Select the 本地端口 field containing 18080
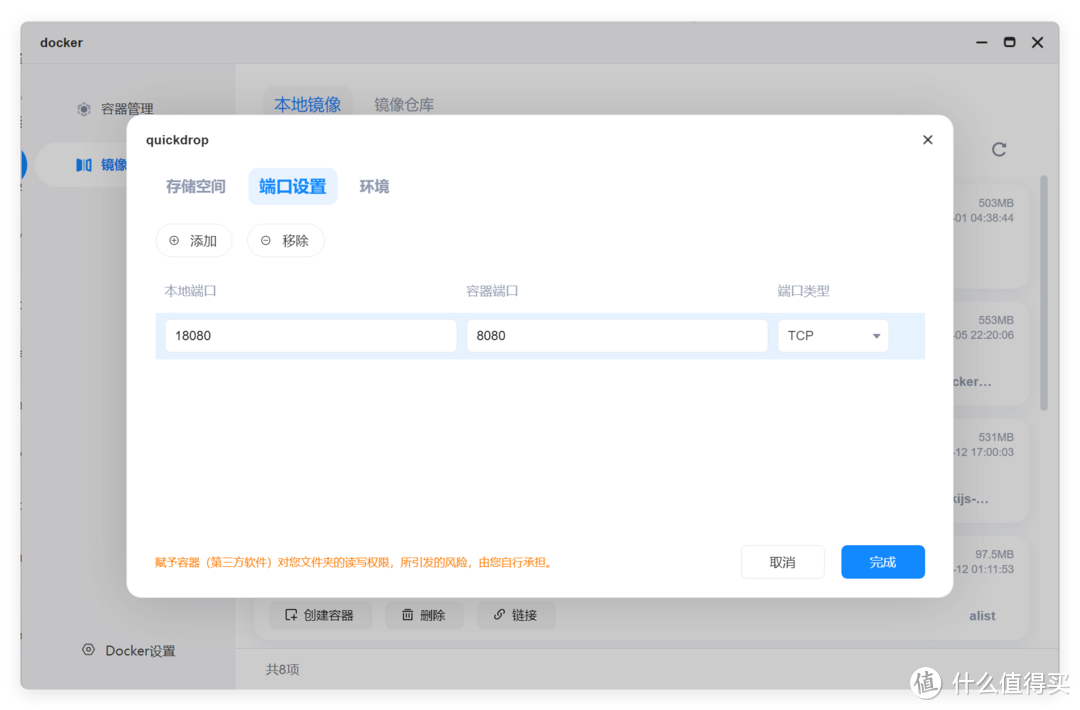The width and height of the screenshot is (1080, 710). click(x=310, y=335)
